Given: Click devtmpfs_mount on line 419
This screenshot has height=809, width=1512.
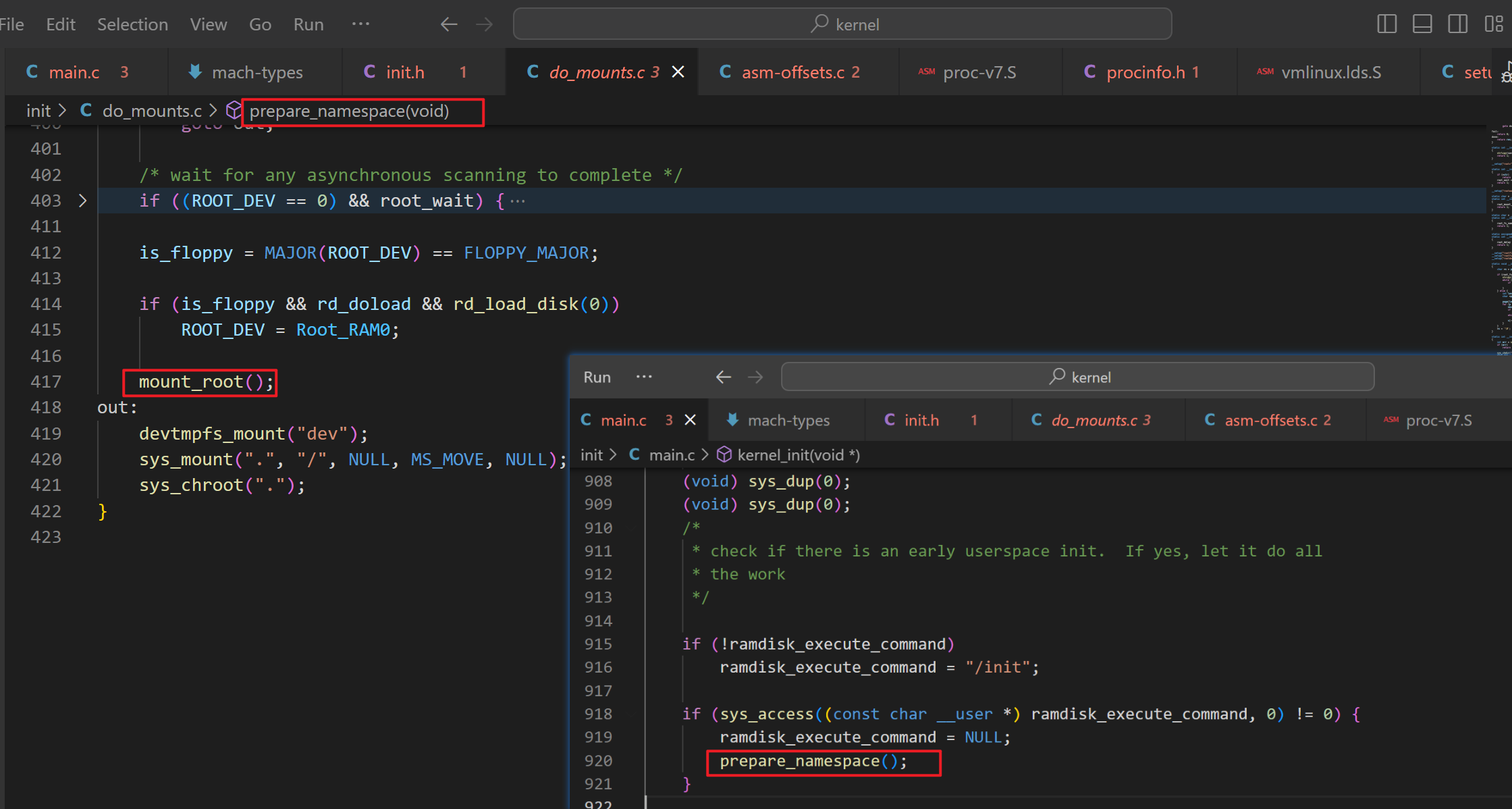Looking at the screenshot, I should (x=212, y=434).
